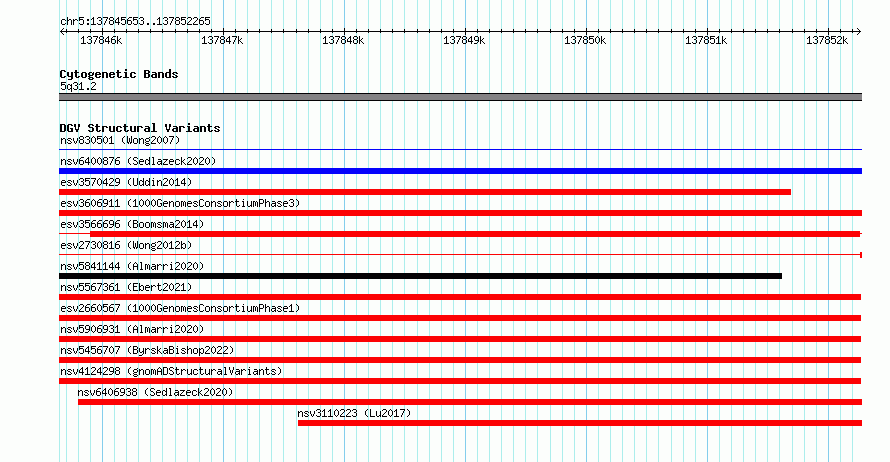This screenshot has height=462, width=890.
Task: Click the right arrow of the ruler
Action: pos(859,32)
